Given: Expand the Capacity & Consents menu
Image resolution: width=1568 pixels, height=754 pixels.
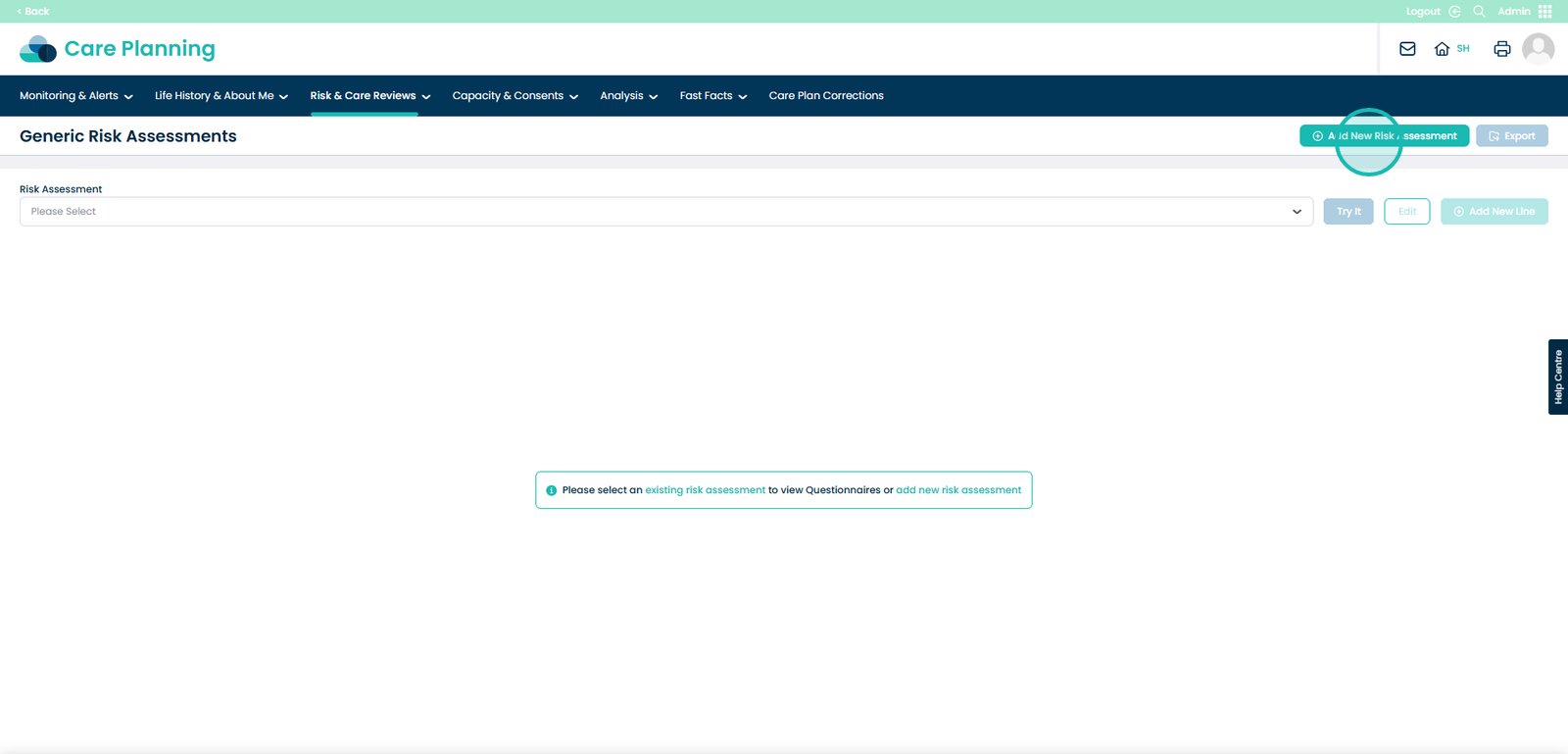Looking at the screenshot, I should click(514, 96).
